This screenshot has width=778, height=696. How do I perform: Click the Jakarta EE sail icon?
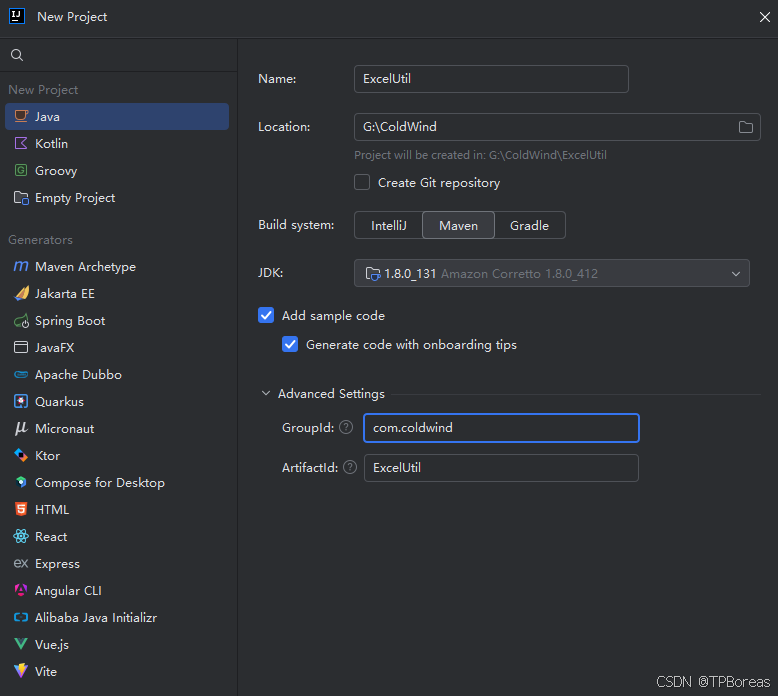[x=21, y=294]
